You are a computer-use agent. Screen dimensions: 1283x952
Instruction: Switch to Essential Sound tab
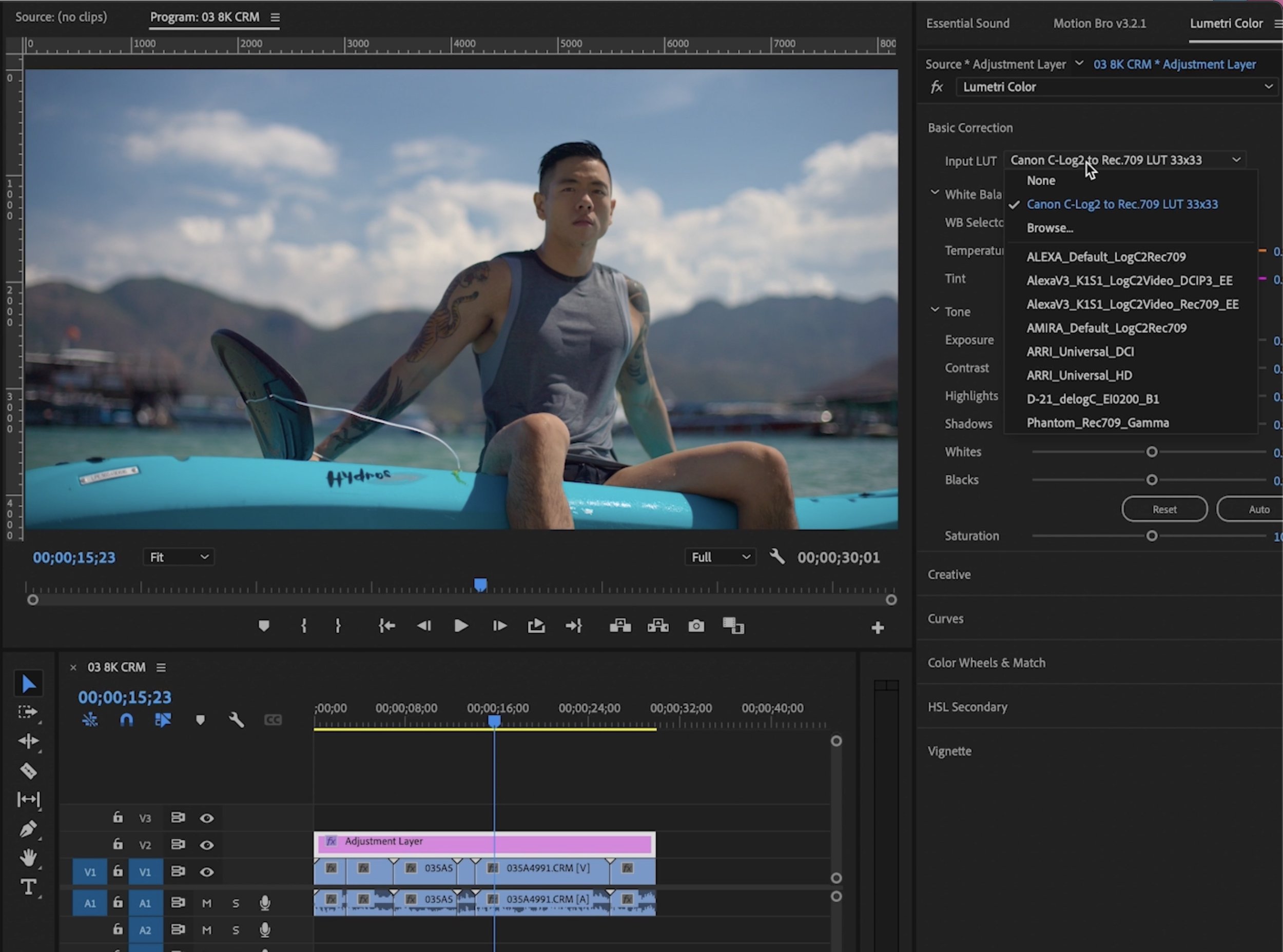click(x=968, y=23)
